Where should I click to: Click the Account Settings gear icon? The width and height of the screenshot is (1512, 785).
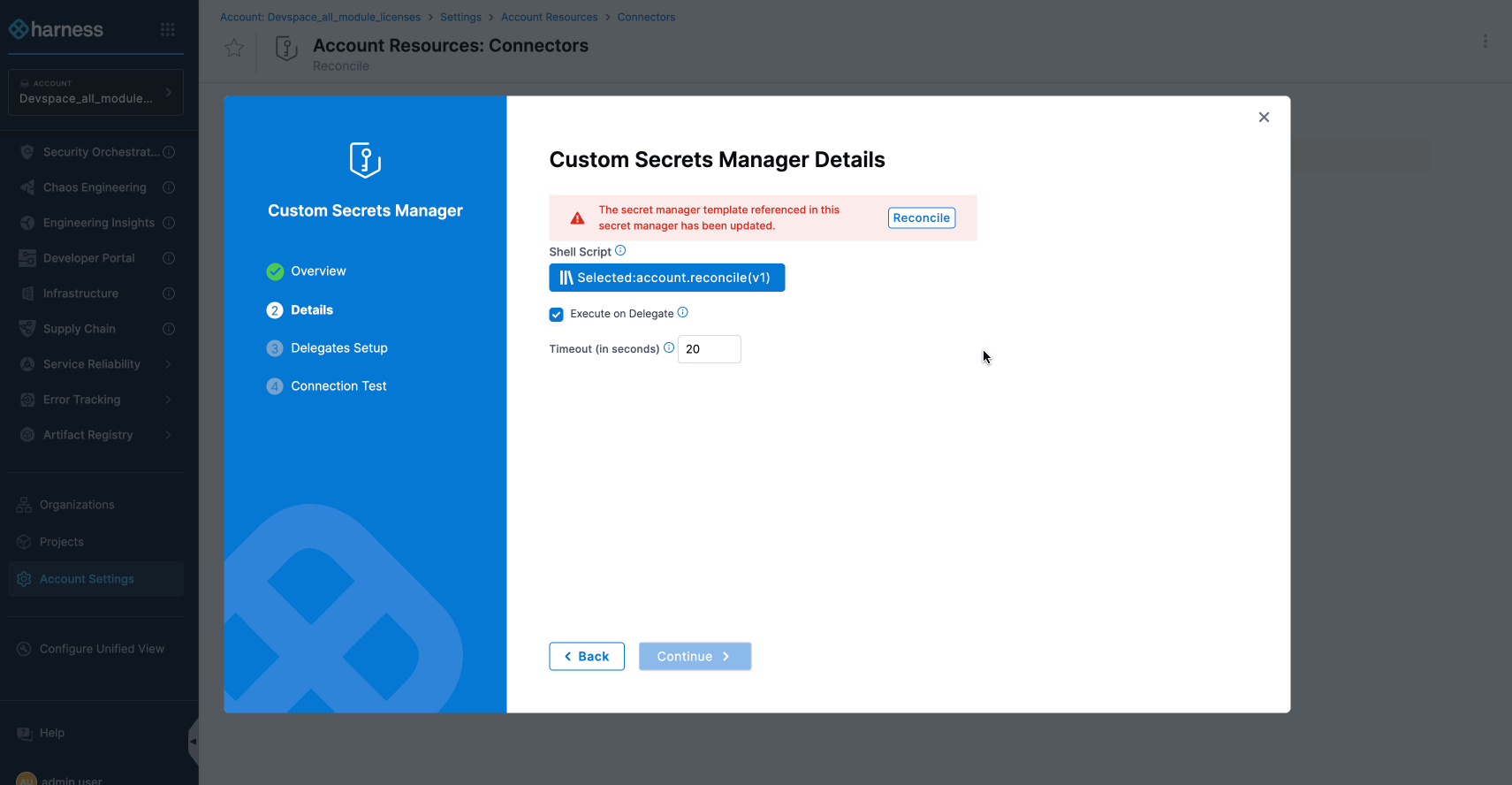click(x=24, y=579)
